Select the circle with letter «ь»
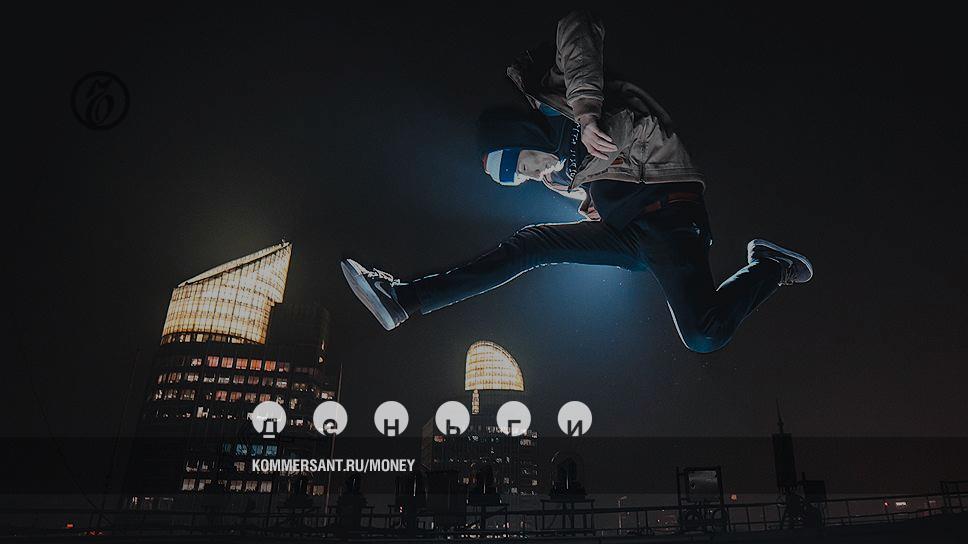968x544 pixels. click(452, 419)
